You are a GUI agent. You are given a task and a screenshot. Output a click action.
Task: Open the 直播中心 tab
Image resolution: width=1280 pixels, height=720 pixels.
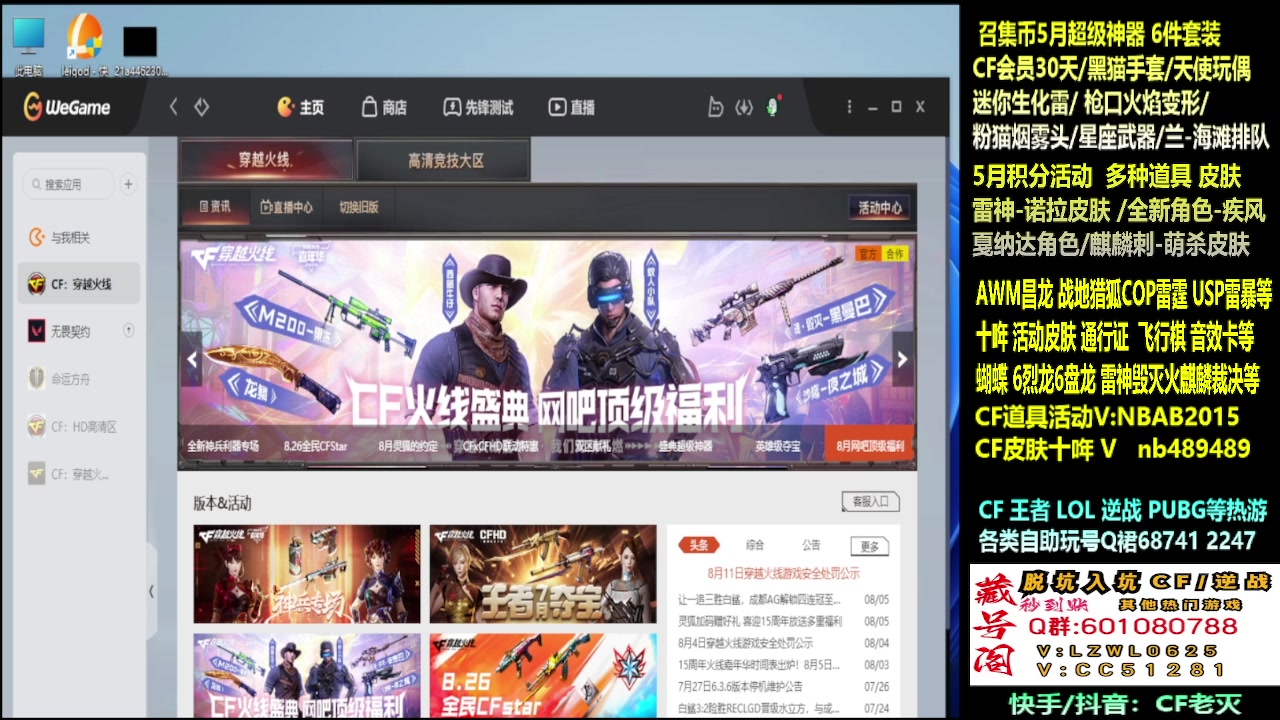coord(287,207)
